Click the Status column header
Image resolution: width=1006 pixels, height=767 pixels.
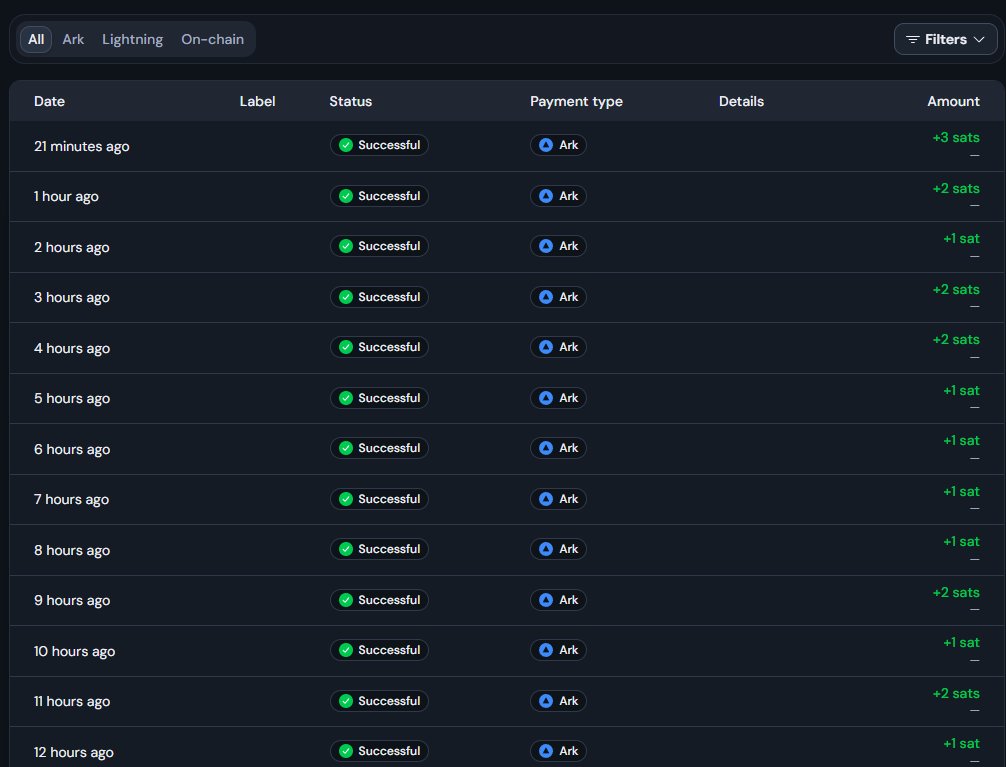click(350, 101)
